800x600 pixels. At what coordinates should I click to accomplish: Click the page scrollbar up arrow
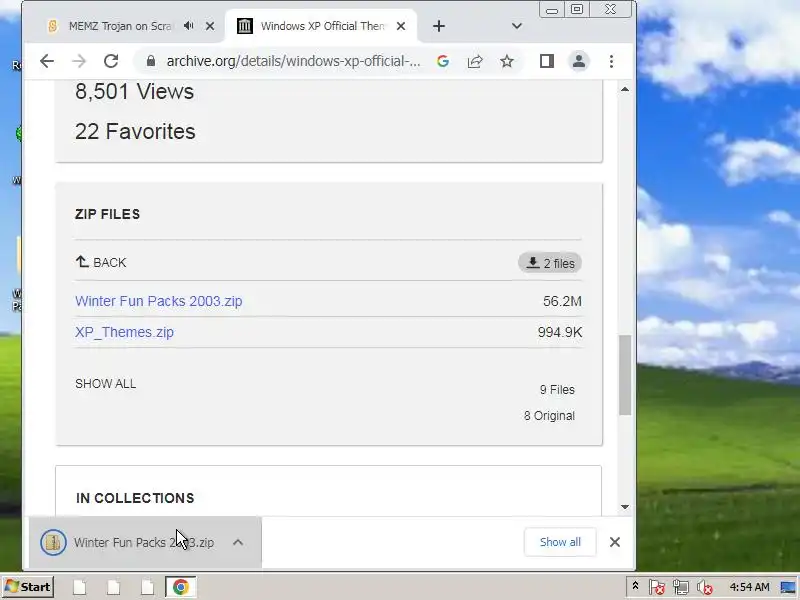point(625,89)
